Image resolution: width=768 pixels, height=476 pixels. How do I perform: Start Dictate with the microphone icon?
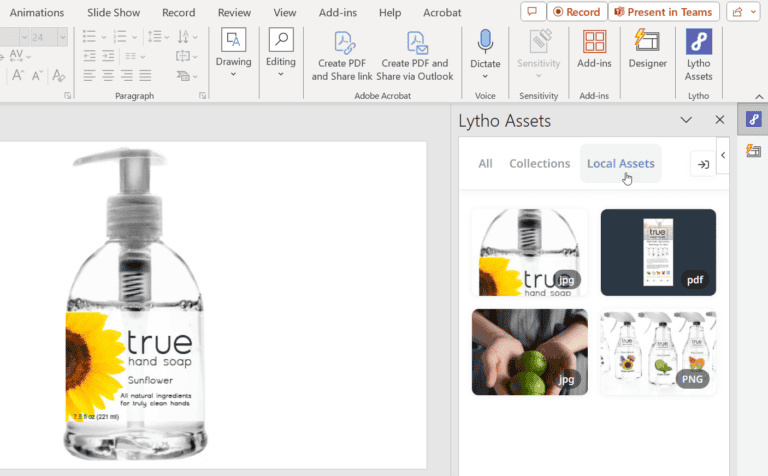[485, 42]
